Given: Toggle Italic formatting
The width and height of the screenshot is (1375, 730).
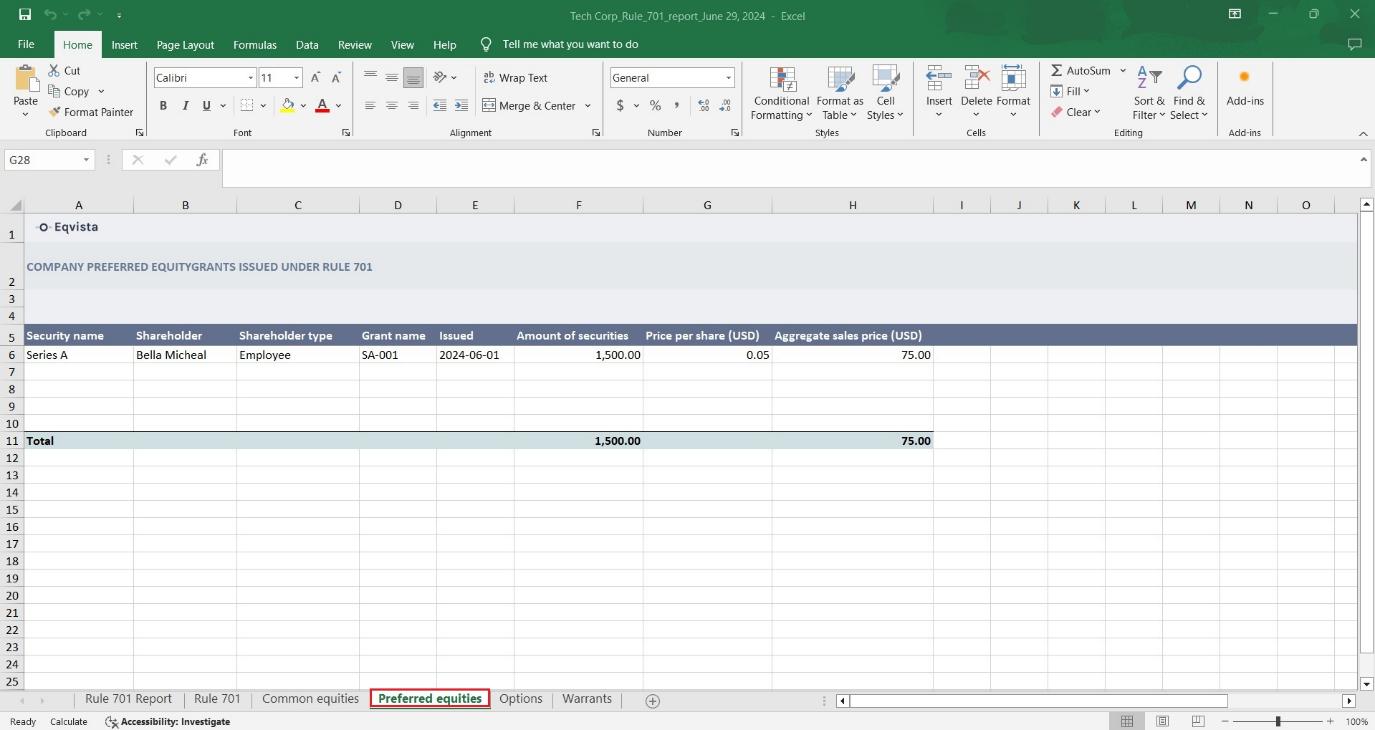Looking at the screenshot, I should point(185,105).
